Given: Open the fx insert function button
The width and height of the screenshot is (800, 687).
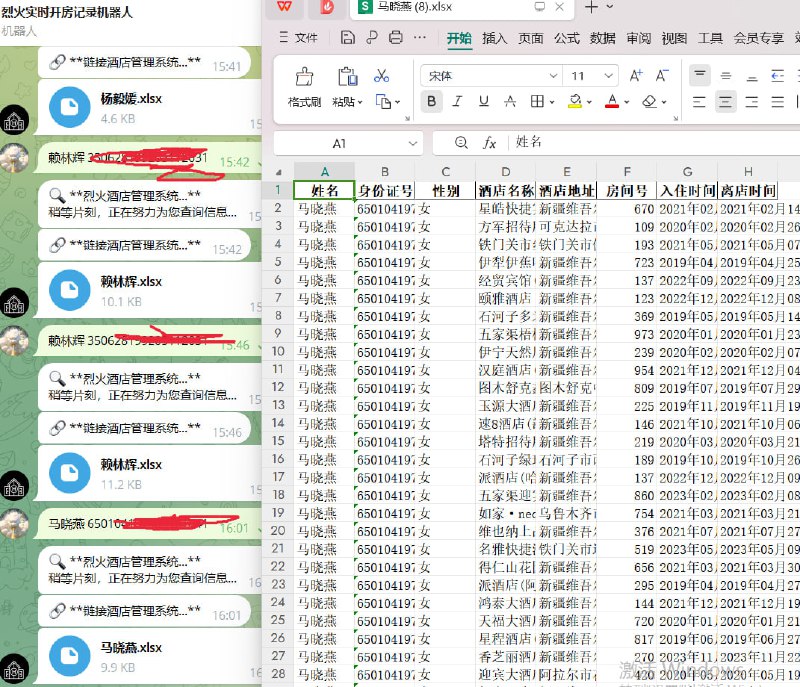Looking at the screenshot, I should coord(489,143).
